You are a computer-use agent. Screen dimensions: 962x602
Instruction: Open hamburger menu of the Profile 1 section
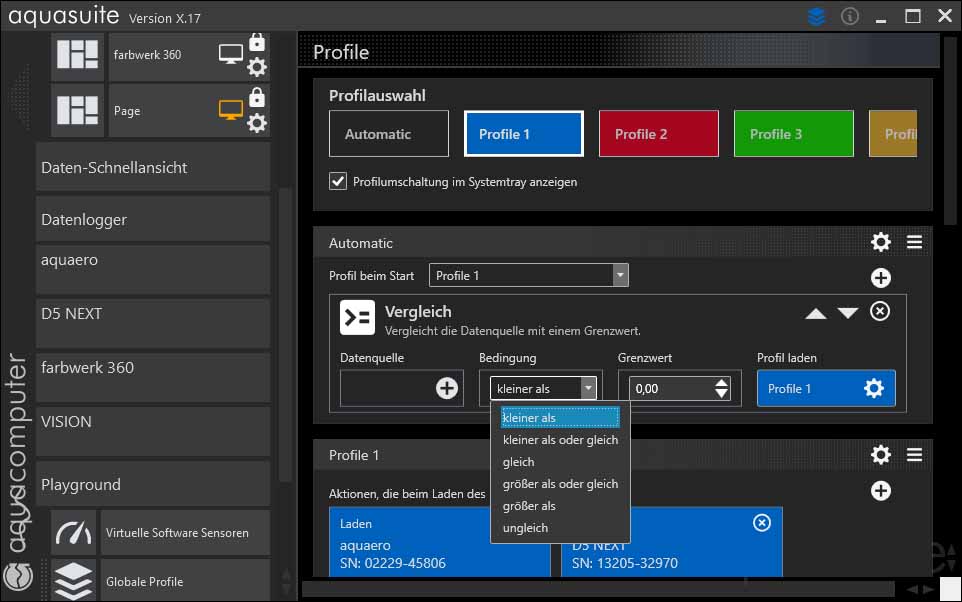[x=915, y=455]
